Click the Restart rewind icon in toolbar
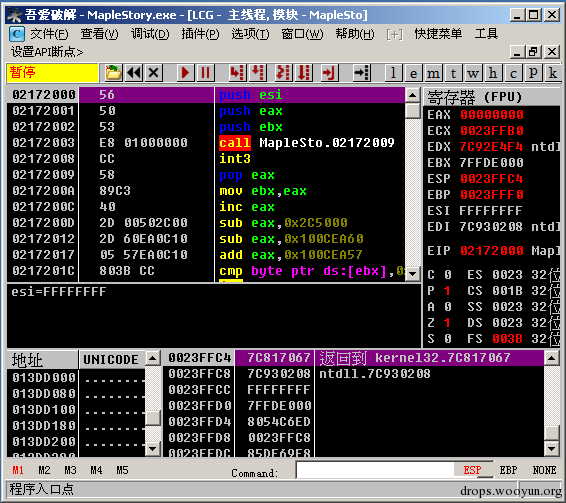 click(x=134, y=73)
